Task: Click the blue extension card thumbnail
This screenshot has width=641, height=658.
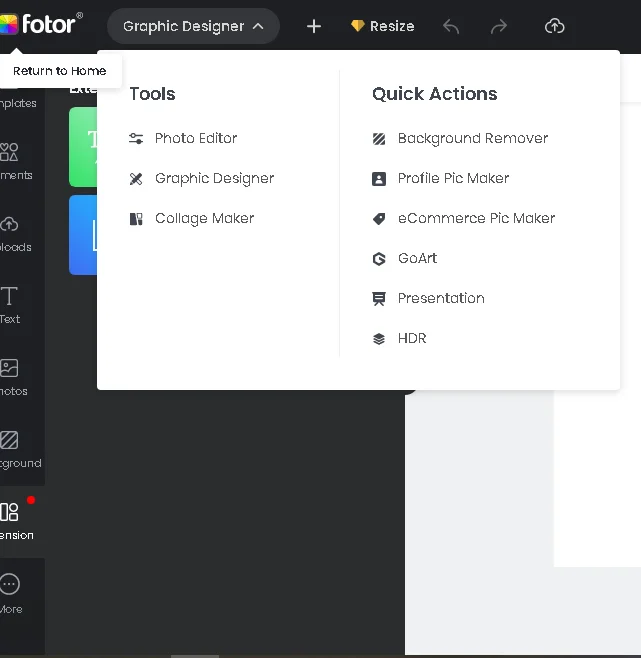Action: [83, 235]
